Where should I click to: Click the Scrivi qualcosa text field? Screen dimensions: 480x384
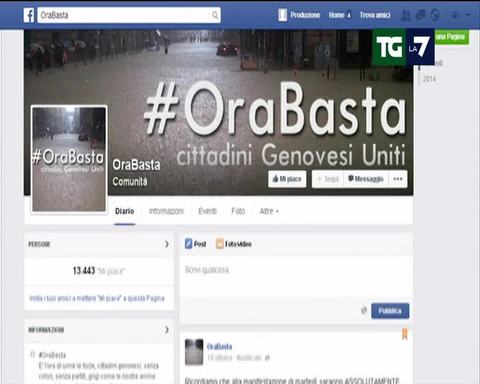[295, 277]
